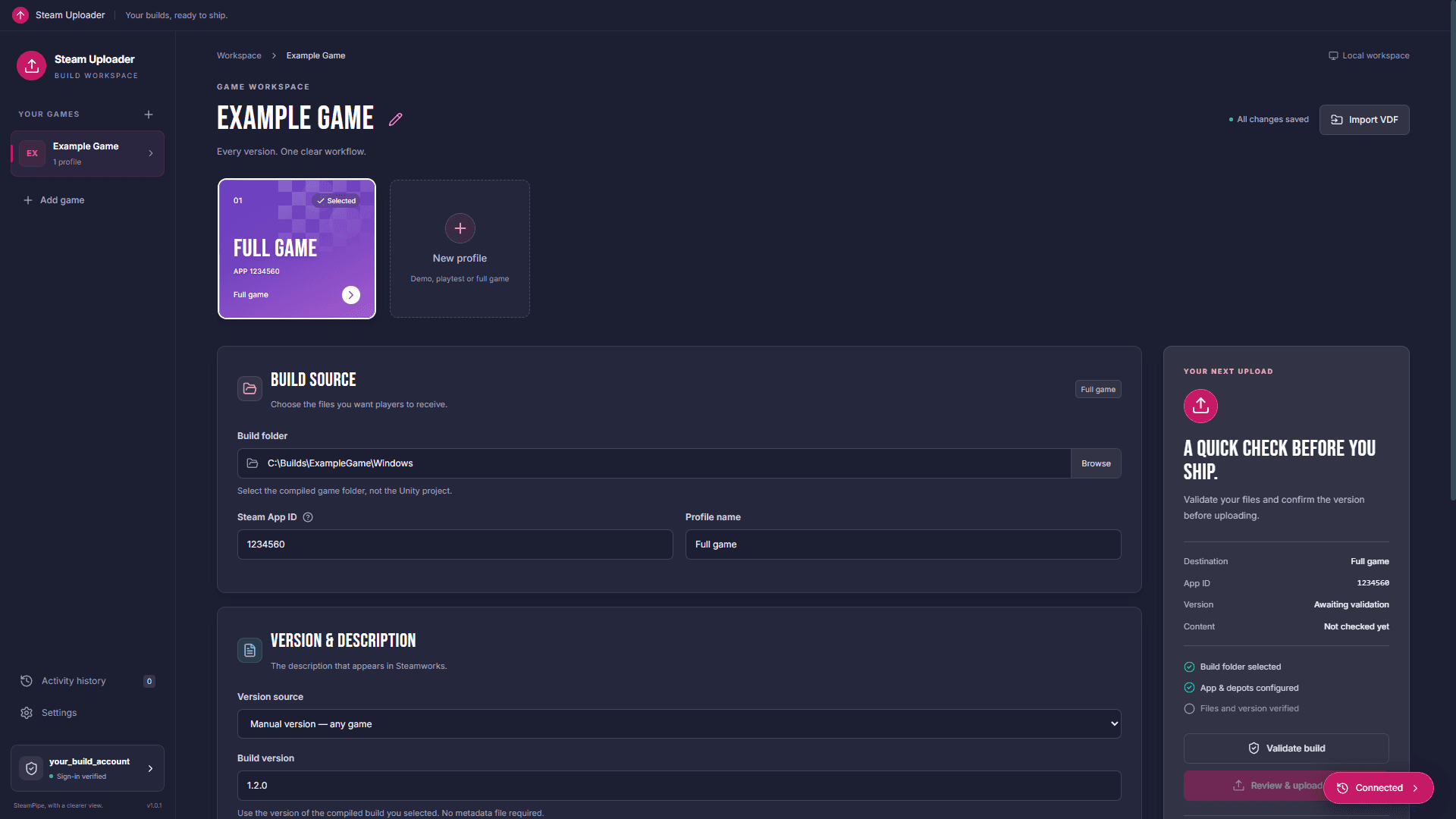Image resolution: width=1456 pixels, height=819 pixels.
Task: Click the folder icon inside build folder field
Action: (253, 463)
